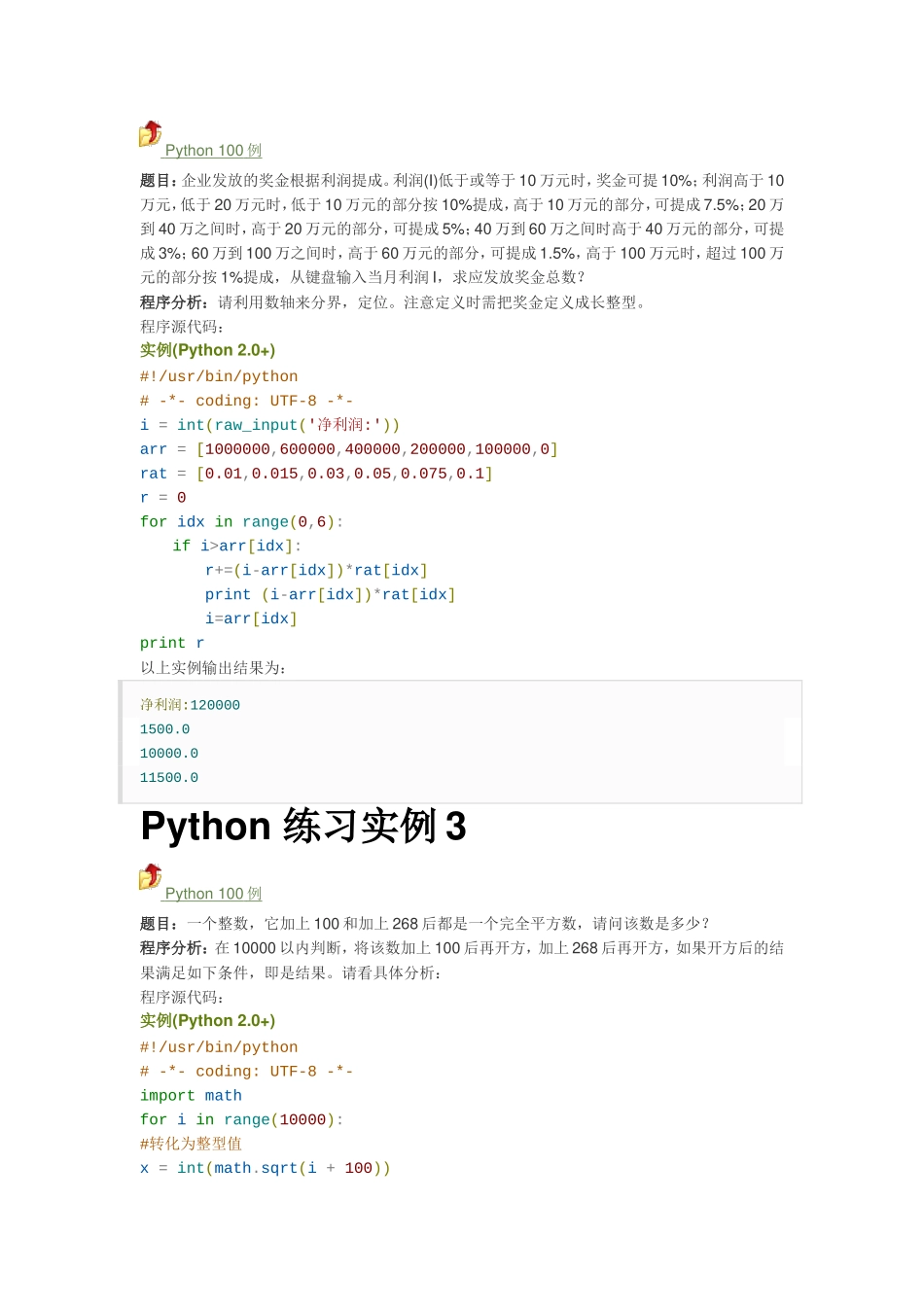Click the code line import math
Image resolution: width=924 pixels, height=1307 pixels.
191,1096
